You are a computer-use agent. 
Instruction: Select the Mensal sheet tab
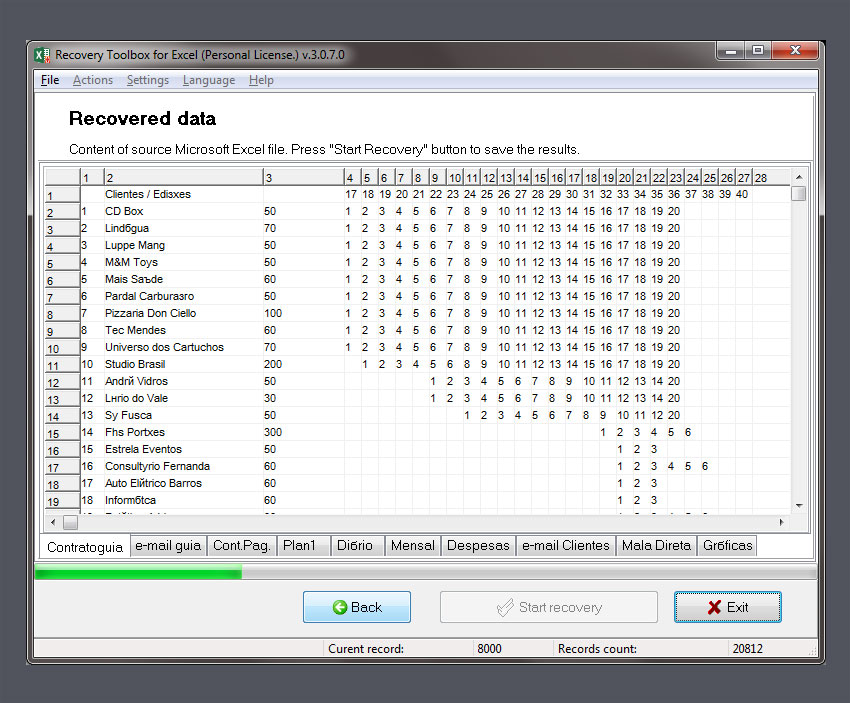click(x=413, y=545)
